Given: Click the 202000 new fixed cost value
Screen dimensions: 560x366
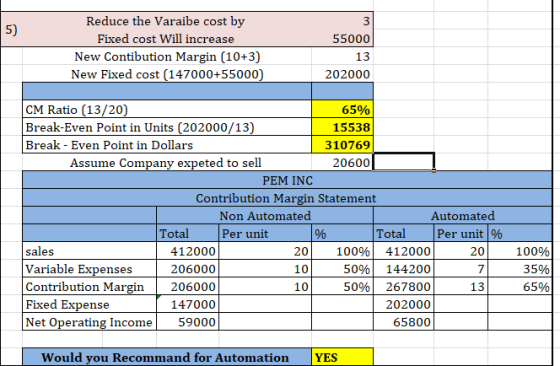Looking at the screenshot, I should pos(342,74).
